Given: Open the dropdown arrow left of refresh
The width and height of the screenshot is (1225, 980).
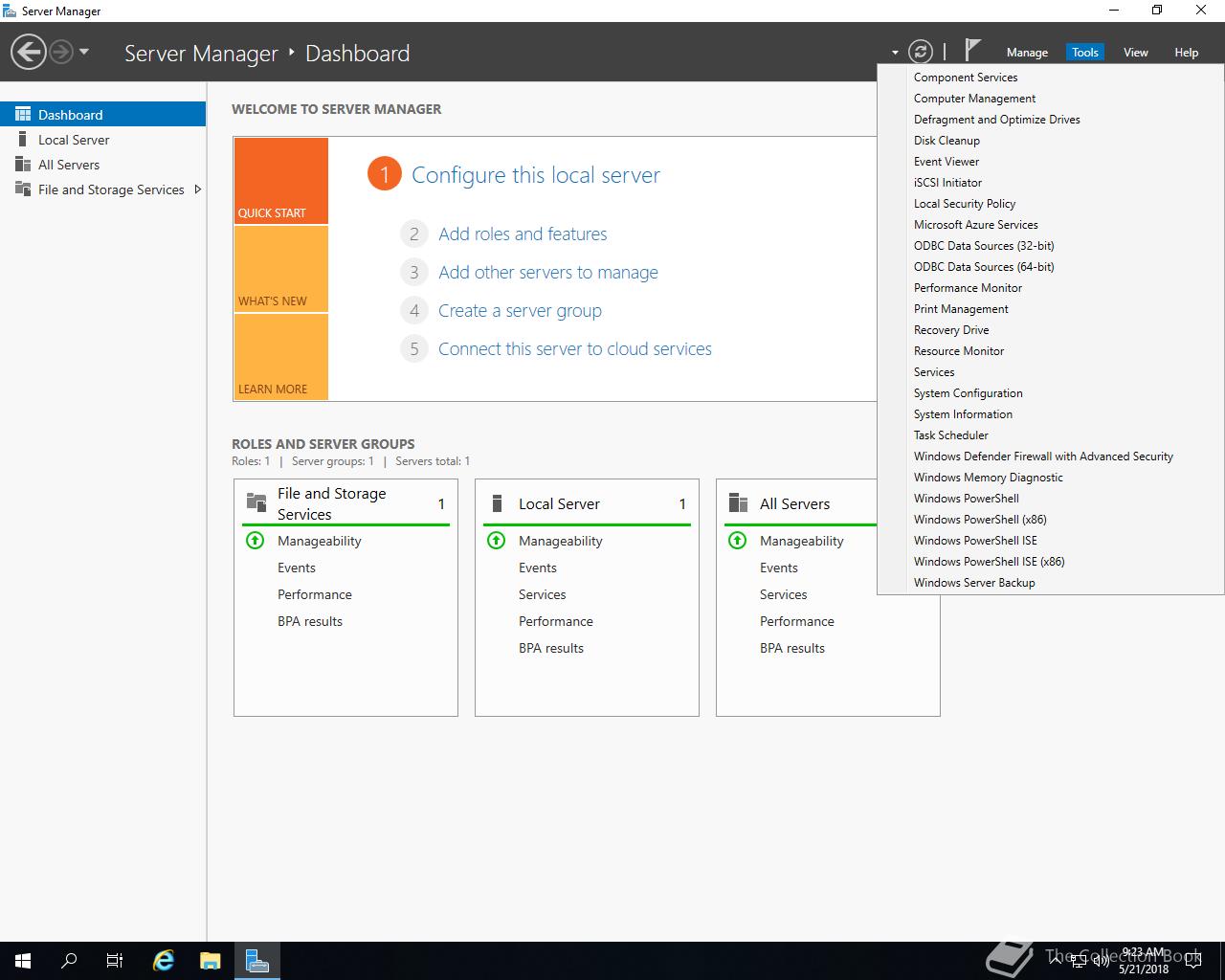Looking at the screenshot, I should point(895,53).
